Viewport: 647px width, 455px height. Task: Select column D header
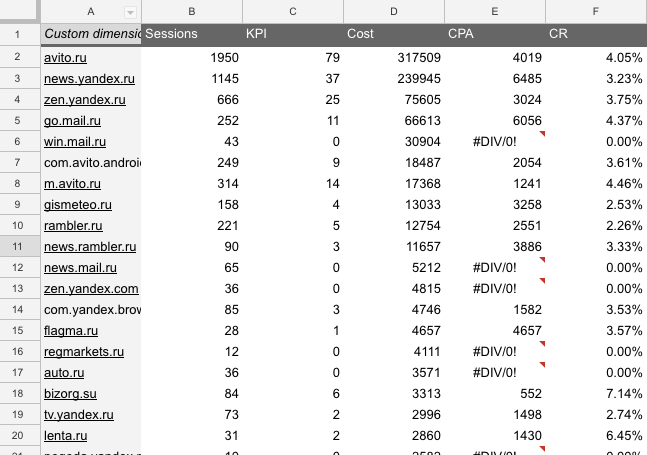[393, 11]
